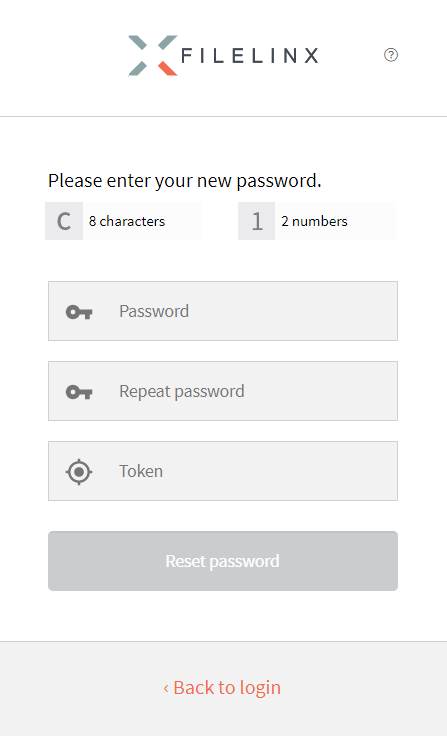Image resolution: width=447 pixels, height=736 pixels.
Task: Click the 1 numbers requirement icon
Action: tap(256, 221)
